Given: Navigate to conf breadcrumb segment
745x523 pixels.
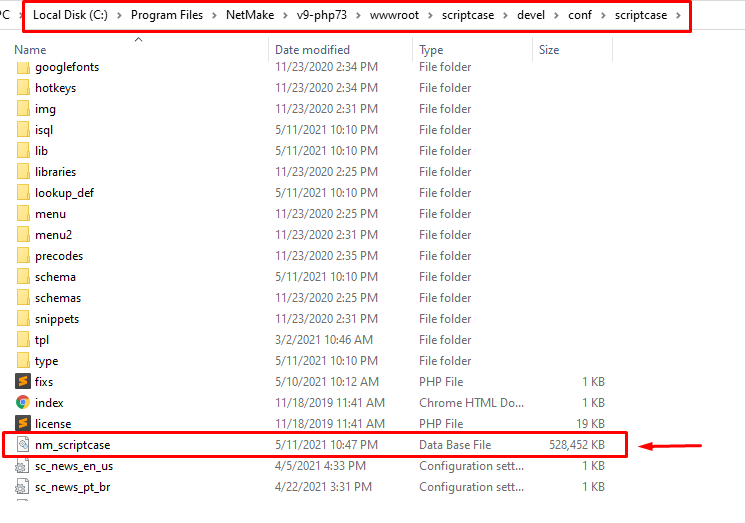Looking at the screenshot, I should point(580,15).
